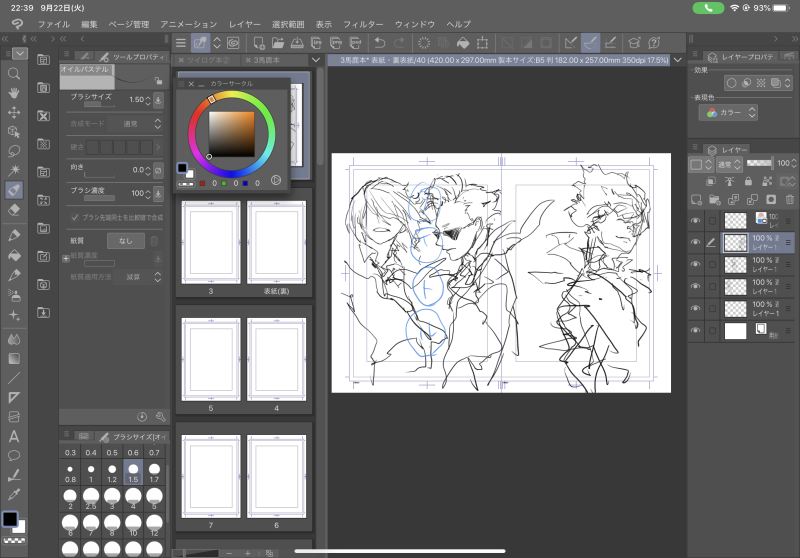Image resolution: width=800 pixels, height=558 pixels.
Task: Open the hamburger menu in command bar
Action: point(181,43)
